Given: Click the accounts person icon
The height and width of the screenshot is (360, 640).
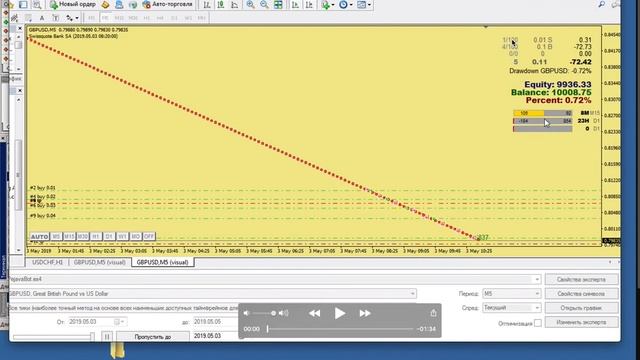Looking at the screenshot, I should 119,4.
